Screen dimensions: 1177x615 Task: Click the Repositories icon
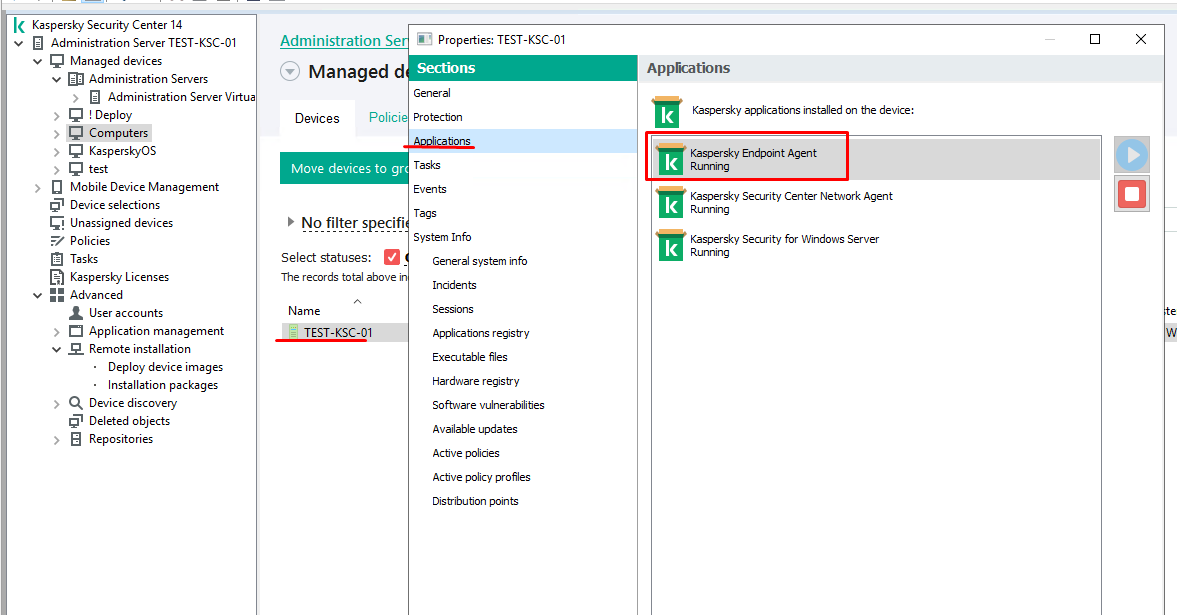click(76, 439)
